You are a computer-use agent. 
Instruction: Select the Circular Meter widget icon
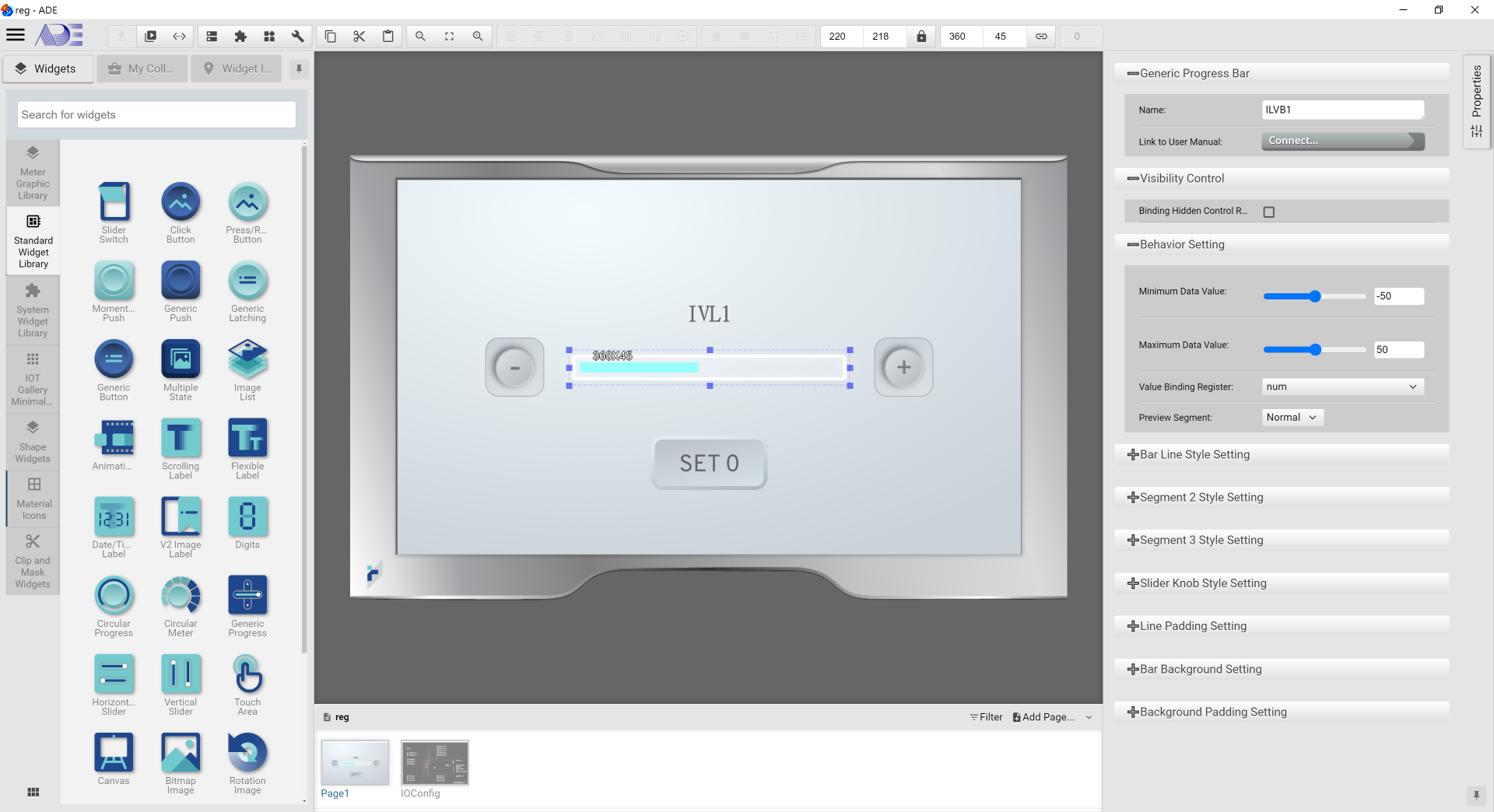(x=181, y=596)
